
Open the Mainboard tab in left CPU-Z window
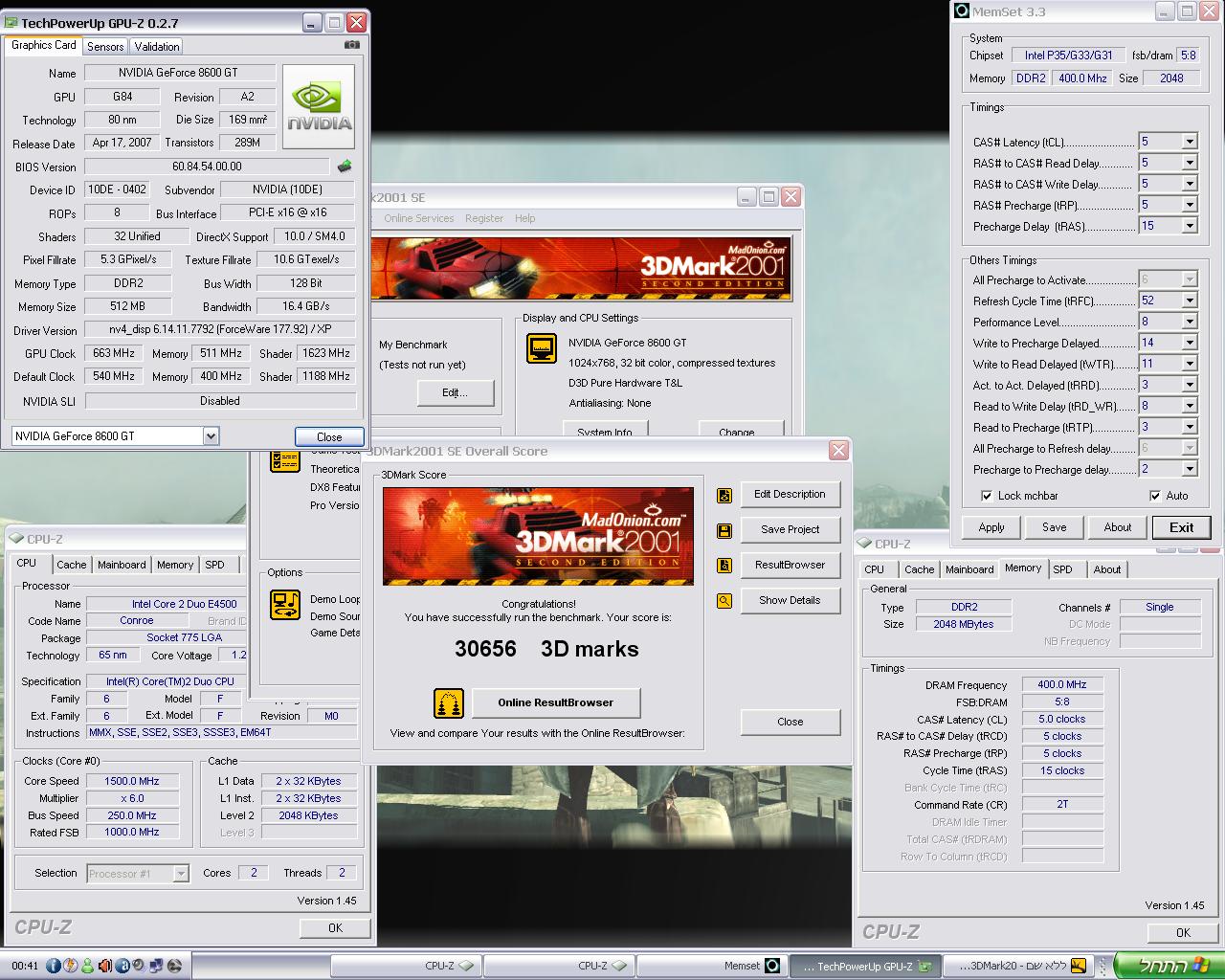(122, 565)
